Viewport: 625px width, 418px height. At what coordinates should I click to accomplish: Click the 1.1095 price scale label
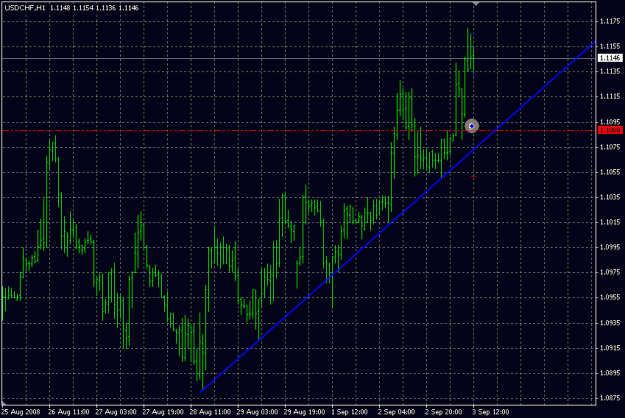(610, 122)
